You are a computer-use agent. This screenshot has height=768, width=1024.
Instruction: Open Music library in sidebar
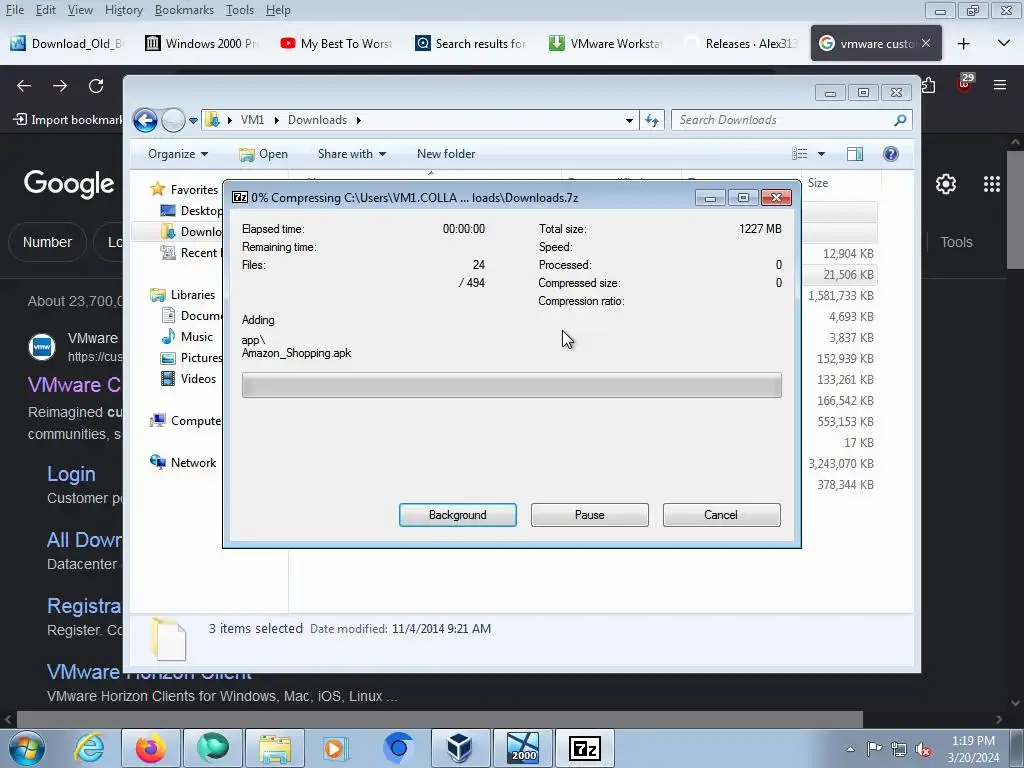tap(197, 337)
